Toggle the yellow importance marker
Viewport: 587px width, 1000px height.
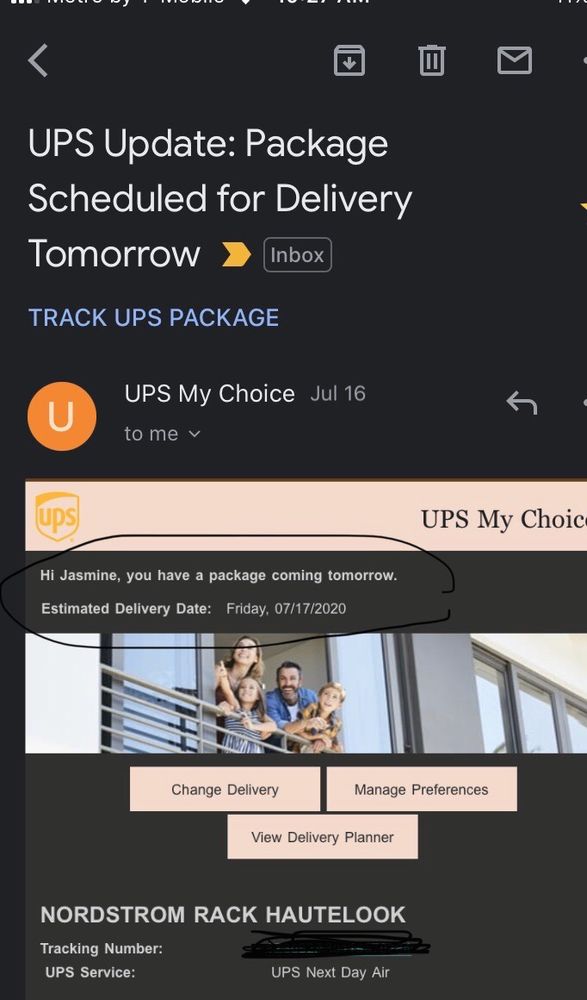click(236, 254)
